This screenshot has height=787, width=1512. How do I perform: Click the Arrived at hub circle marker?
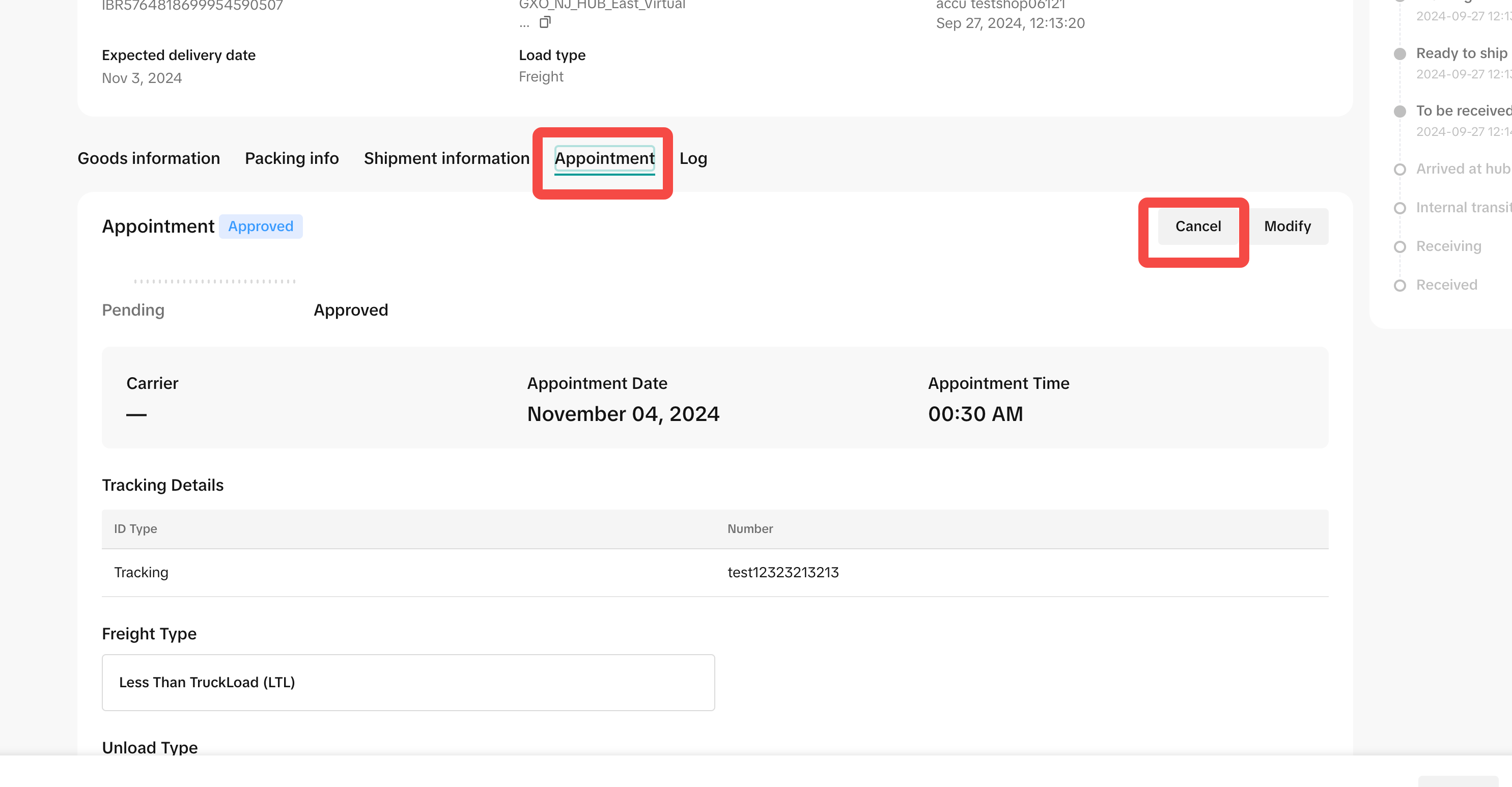1399,170
